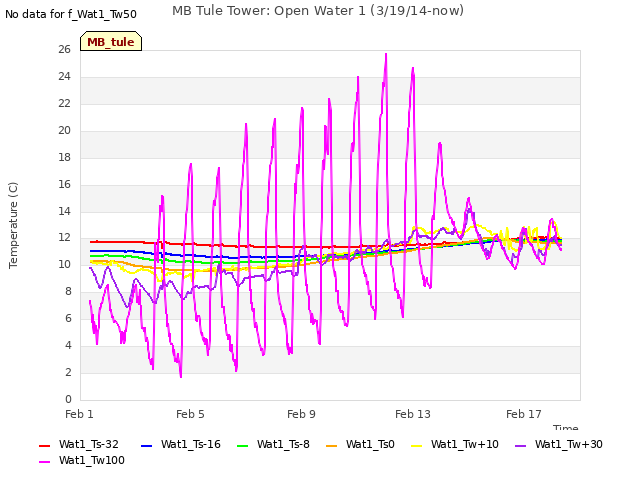
Task: Click the Feb 9 x-axis tick label
Action: click(x=301, y=414)
